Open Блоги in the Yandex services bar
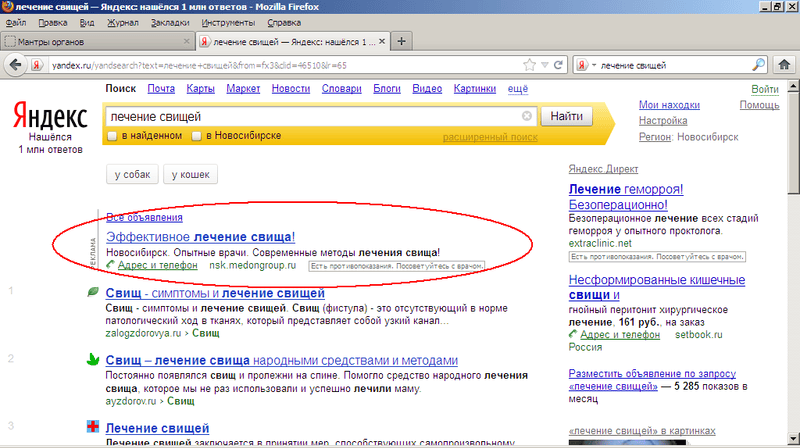Image resolution: width=800 pixels, height=448 pixels. coord(387,89)
